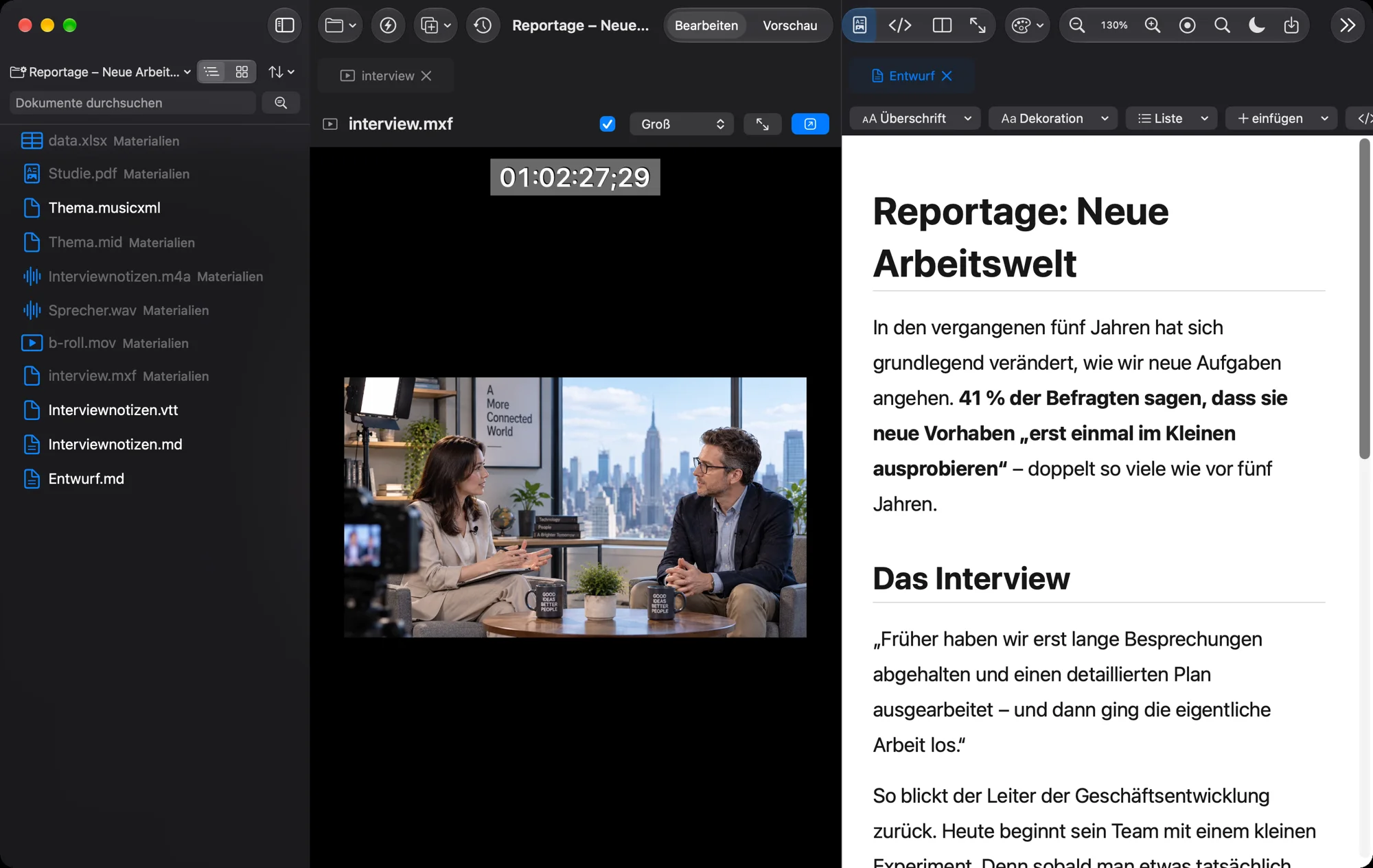Open the color theme palette menu
Image resolution: width=1373 pixels, height=868 pixels.
click(1027, 25)
